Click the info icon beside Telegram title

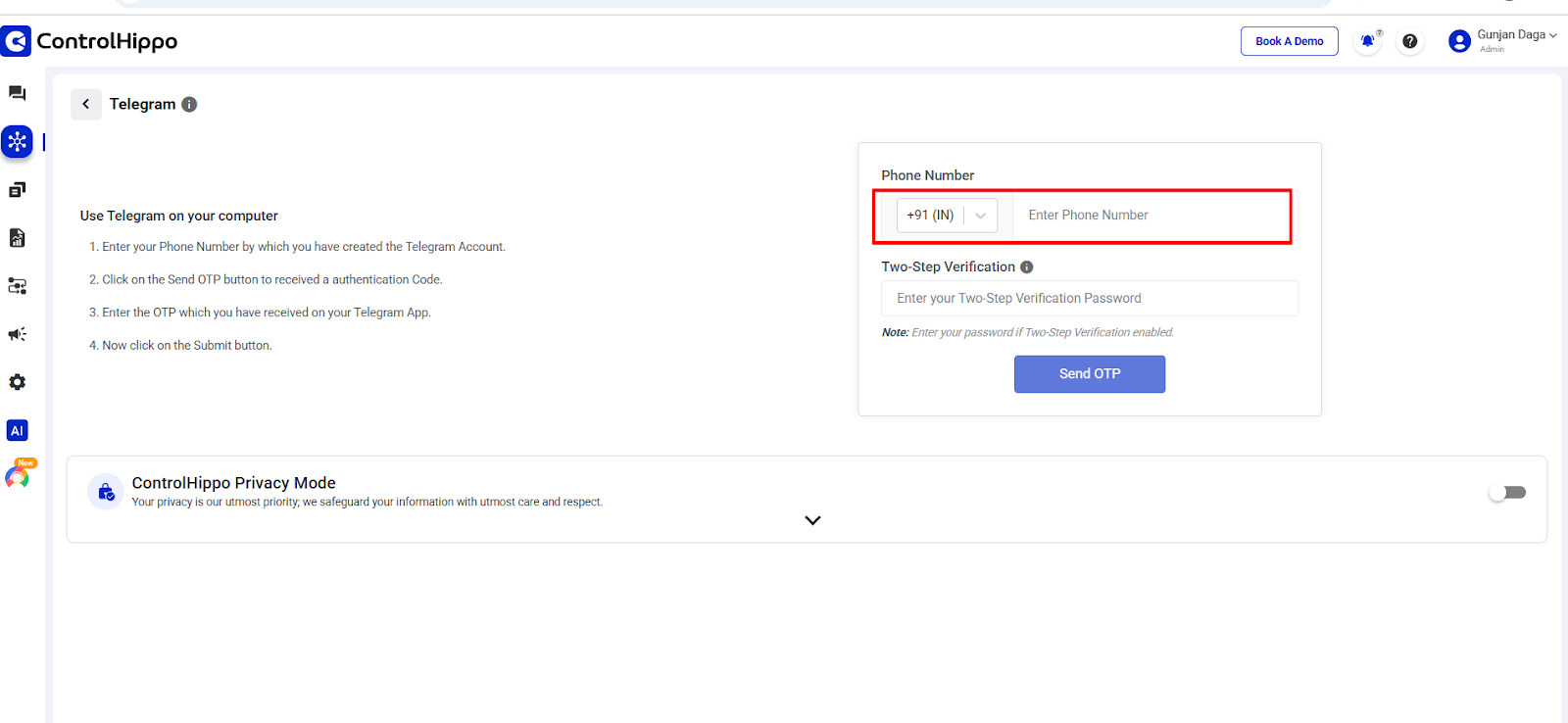pos(189,105)
